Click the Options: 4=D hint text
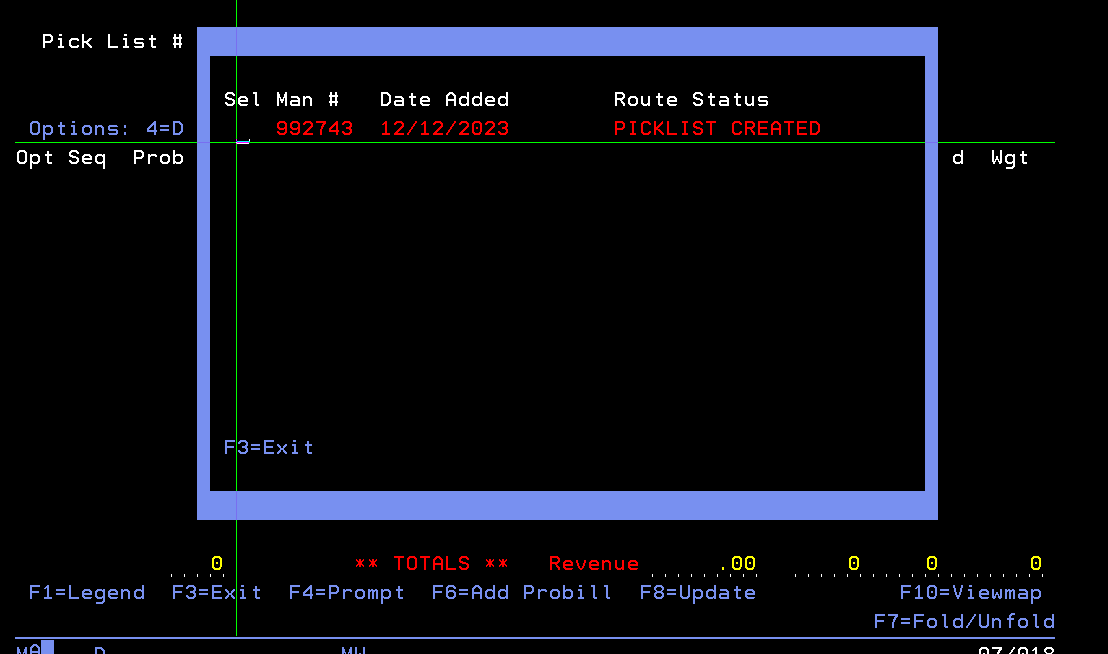This screenshot has width=1108, height=654. (x=106, y=129)
